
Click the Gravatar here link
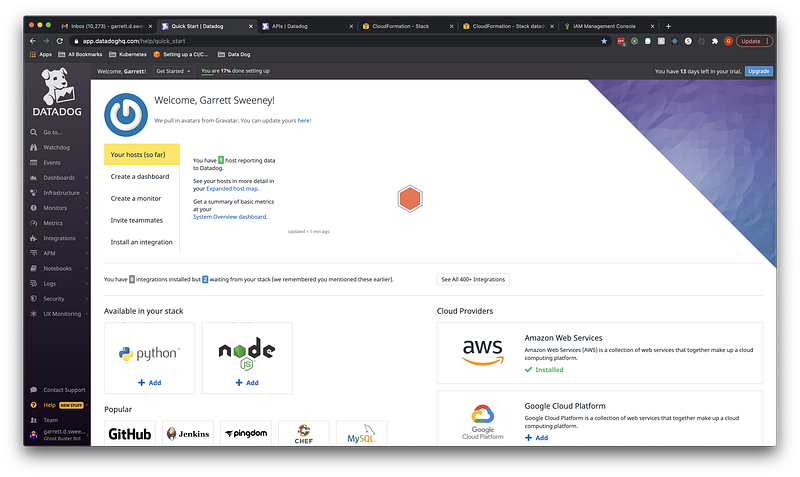304,121
